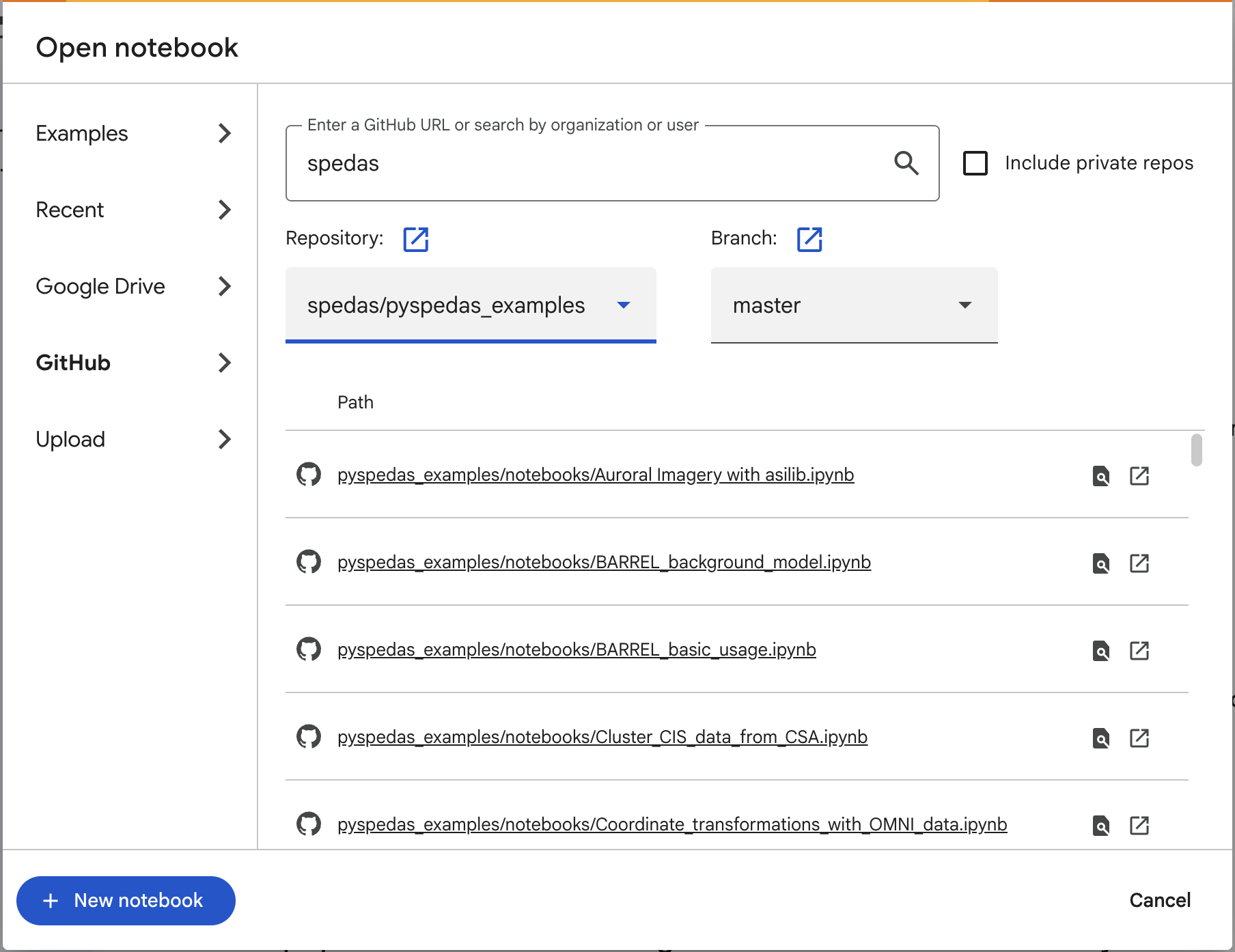Viewport: 1235px width, 952px height.
Task: Open the Auroral Imagery with asilib.ipynb link
Action: coord(596,475)
